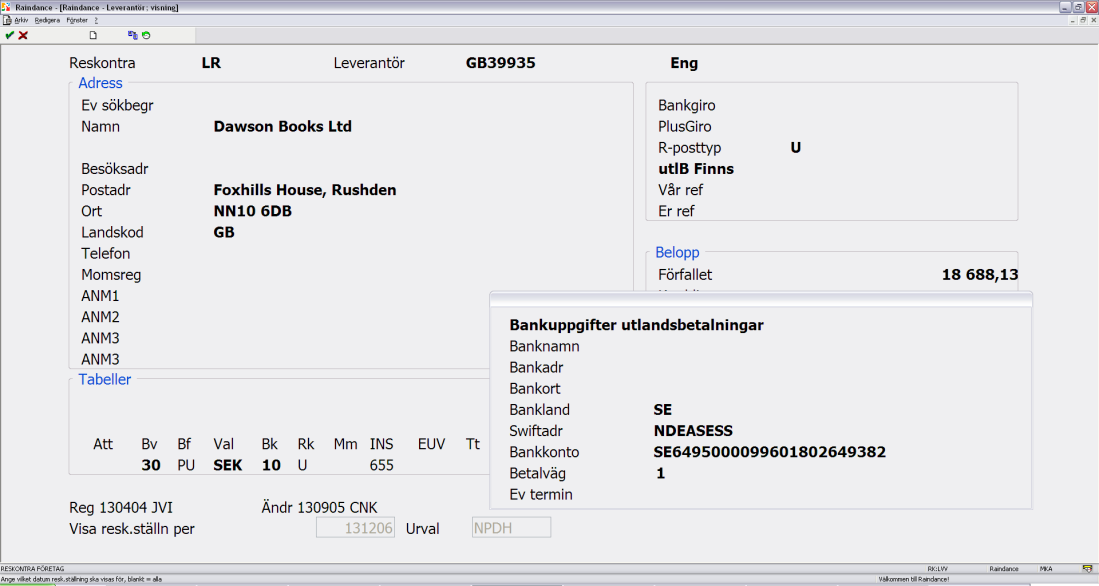The height and width of the screenshot is (586, 1099).
Task: Click the ANM2 label
Action: coord(100,317)
